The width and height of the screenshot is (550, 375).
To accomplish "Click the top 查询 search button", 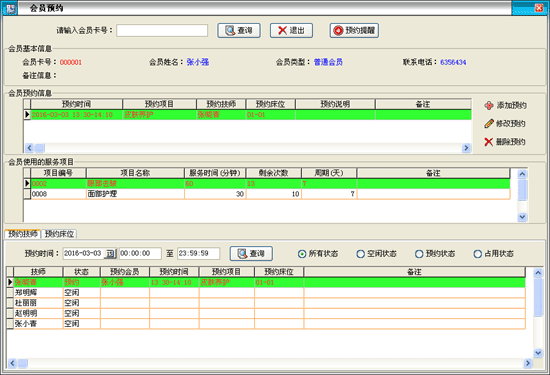I will [239, 31].
